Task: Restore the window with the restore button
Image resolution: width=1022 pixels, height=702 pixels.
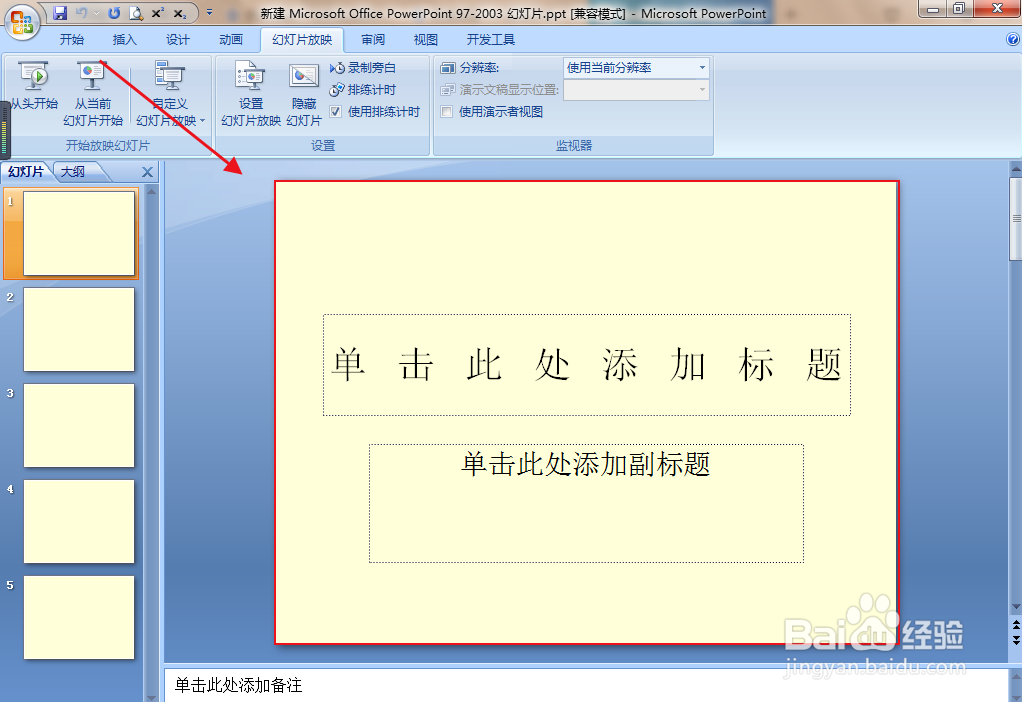Action: [959, 8]
